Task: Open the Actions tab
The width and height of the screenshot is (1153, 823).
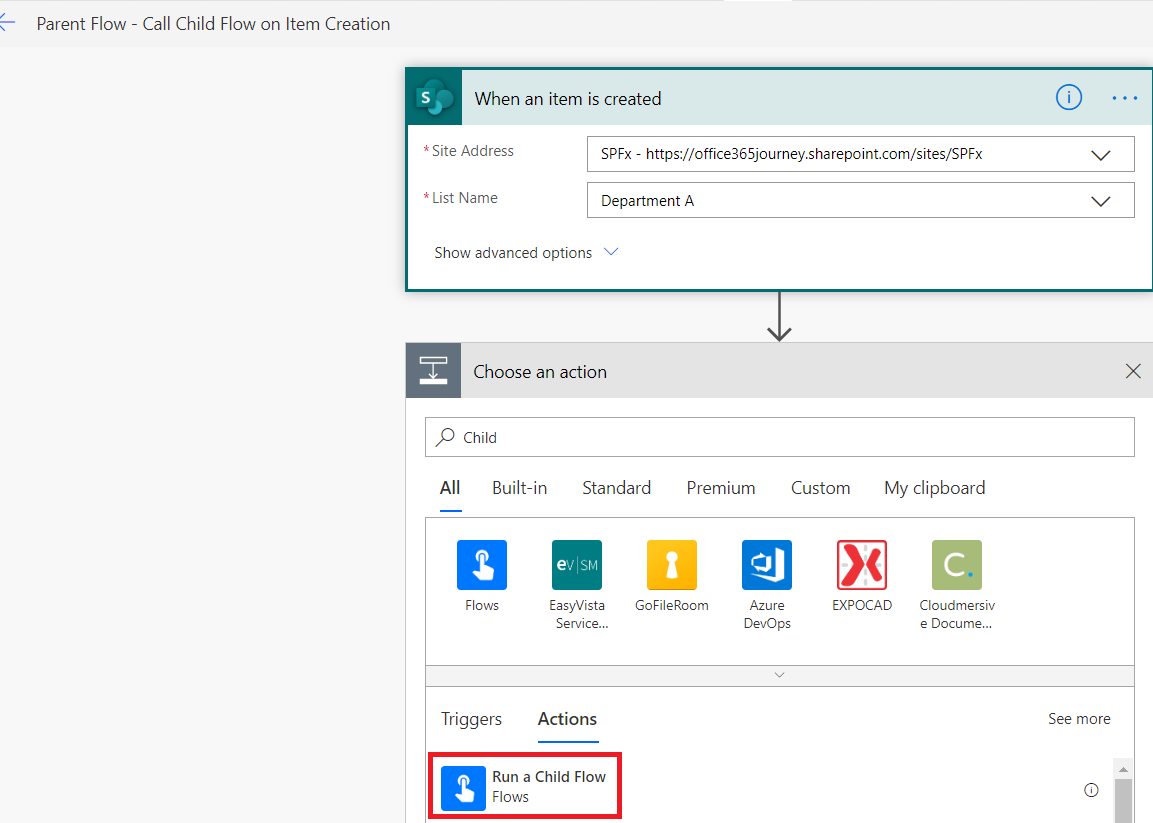Action: (x=567, y=719)
